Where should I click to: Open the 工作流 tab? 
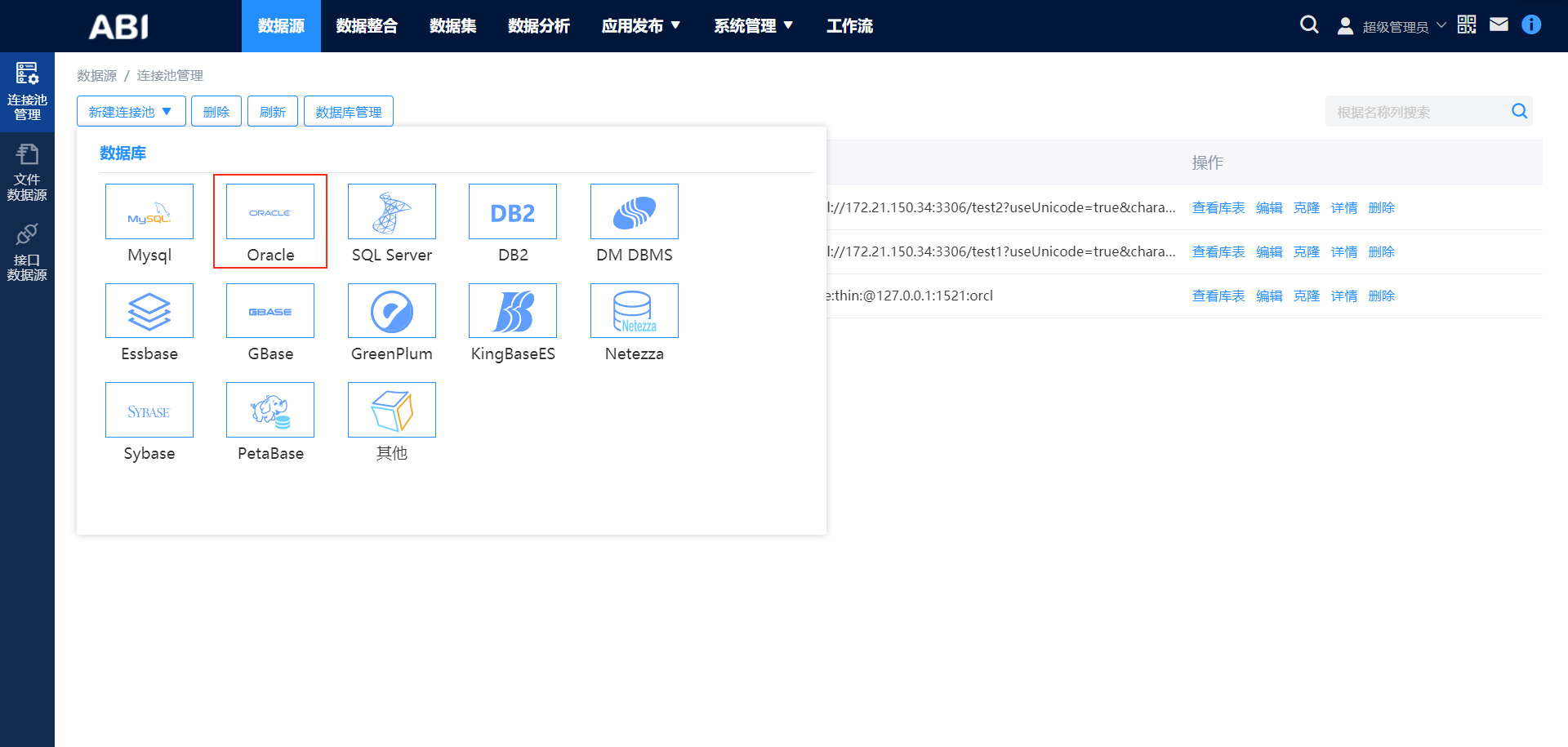click(x=849, y=26)
